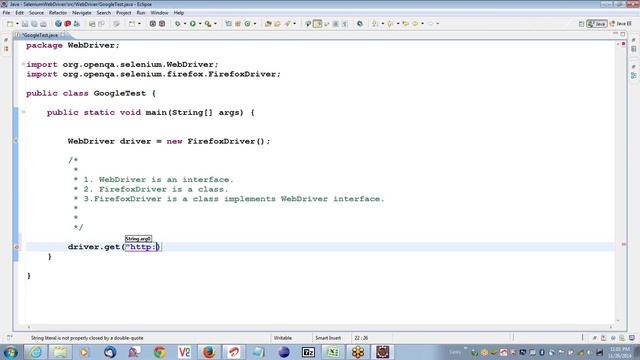This screenshot has height=360, width=640.
Task: Expand the External Tools dropdown arrow
Action: tap(215, 24)
